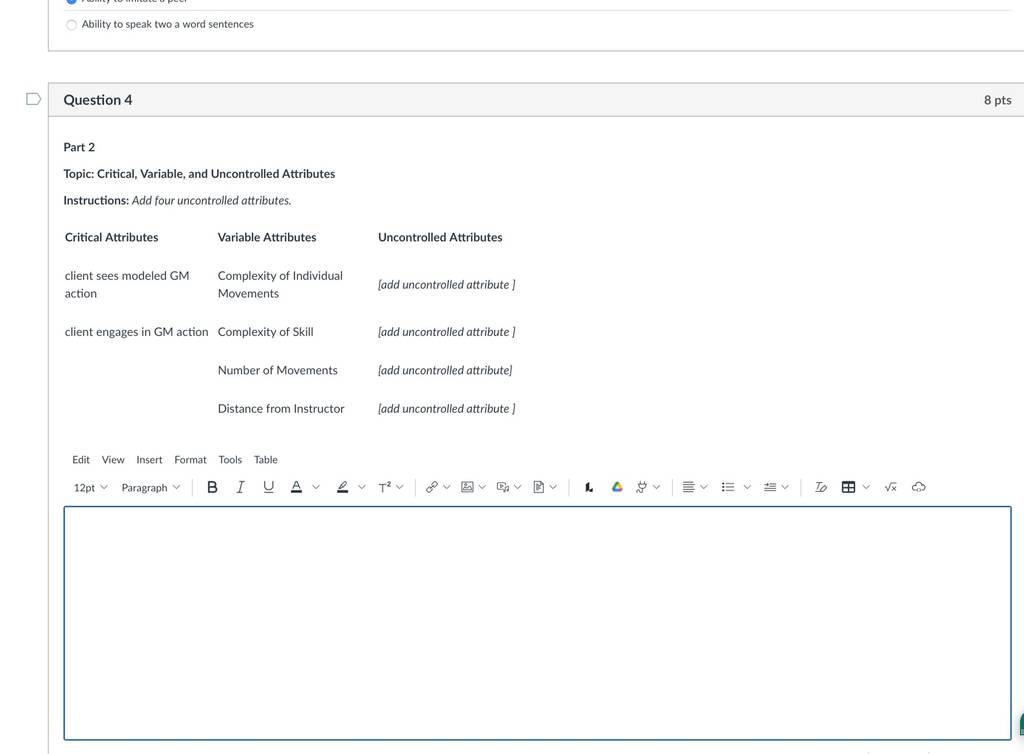The width and height of the screenshot is (1024, 754).
Task: Expand superscript options arrow
Action: (x=400, y=487)
